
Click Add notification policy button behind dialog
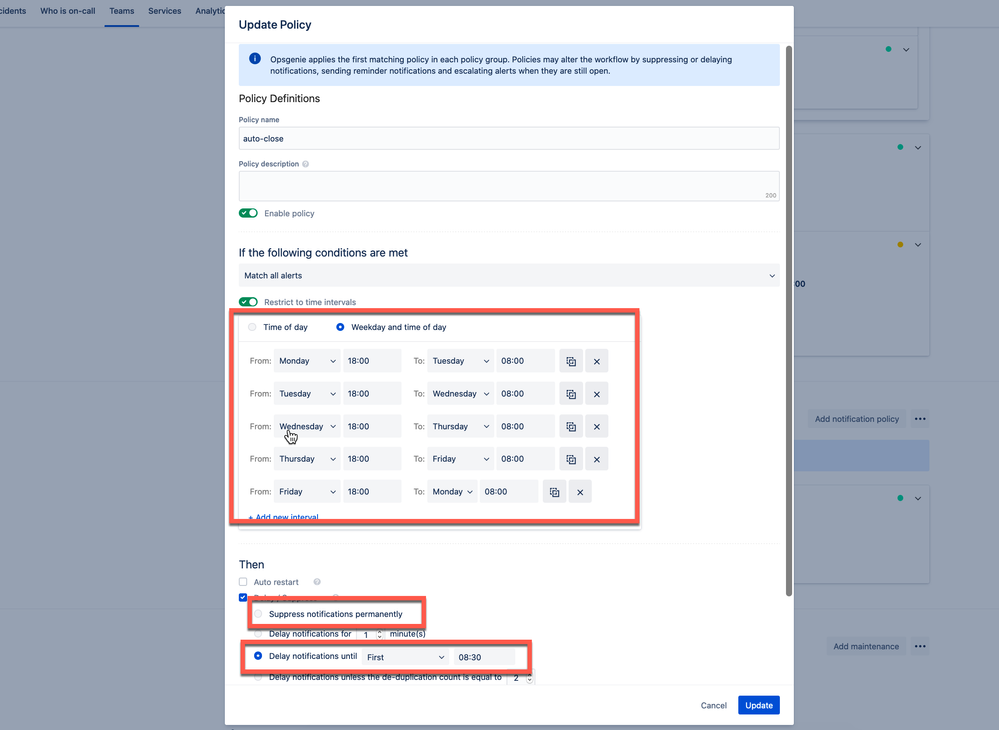pyautogui.click(x=856, y=419)
